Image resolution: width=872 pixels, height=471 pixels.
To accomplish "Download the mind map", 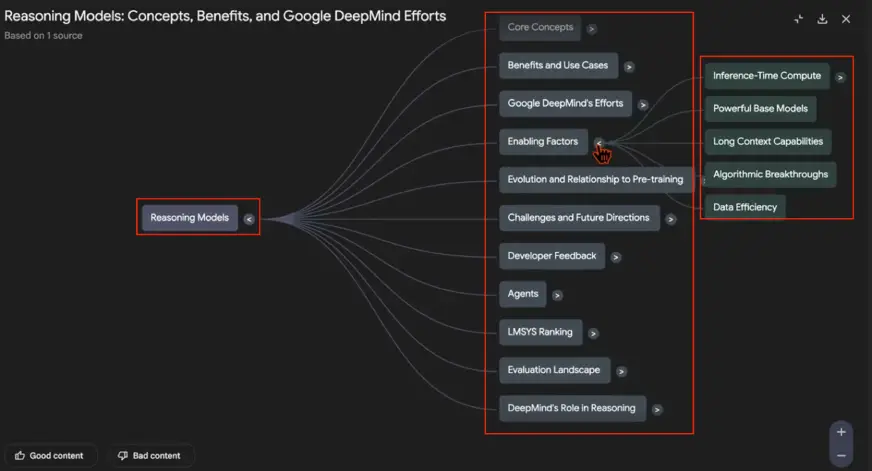I will tap(822, 19).
